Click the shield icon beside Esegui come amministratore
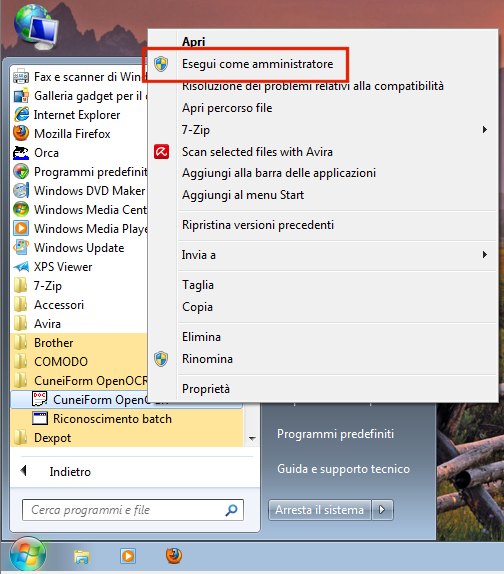 click(x=161, y=64)
